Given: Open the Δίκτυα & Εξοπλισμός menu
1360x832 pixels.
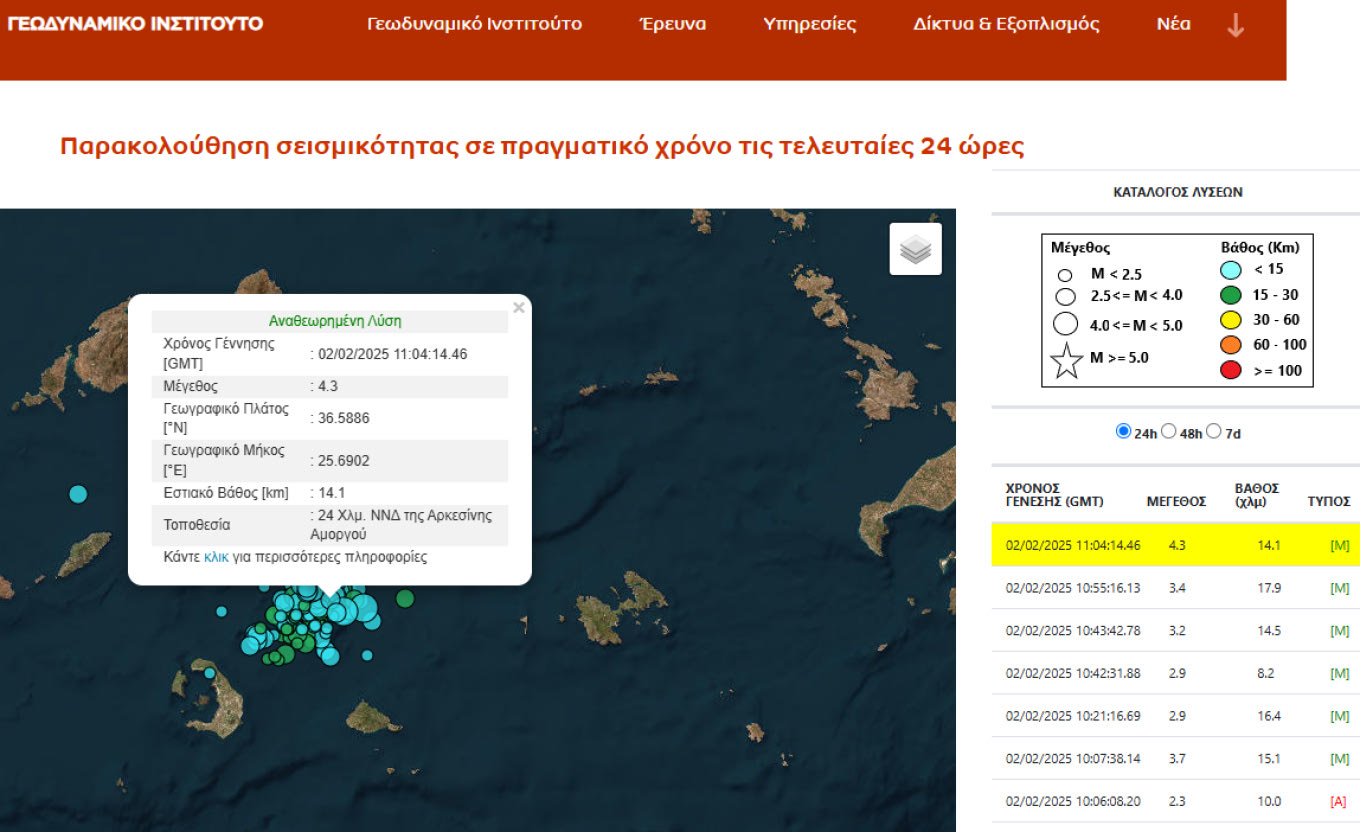Looking at the screenshot, I should pos(1006,25).
